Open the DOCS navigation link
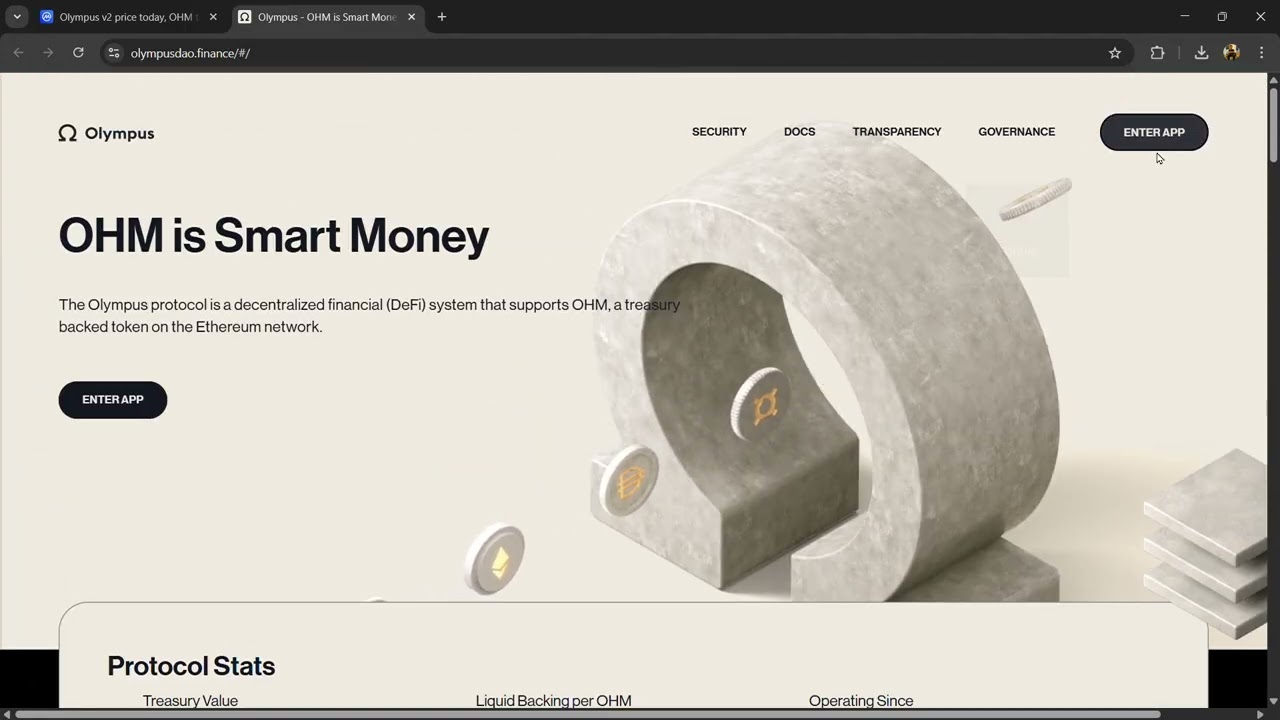The height and width of the screenshot is (720, 1280). click(x=799, y=132)
